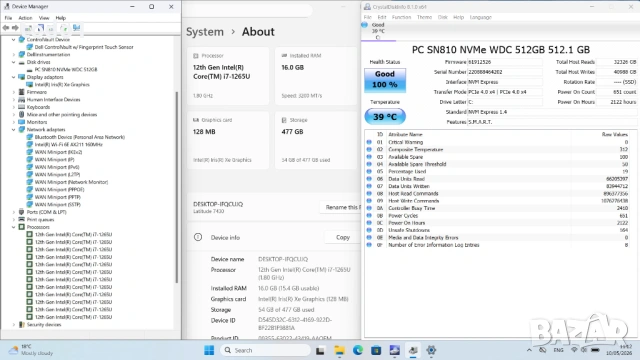The image size is (640, 360).
Task: Click the Bluetooth Device Personal Area Network icon
Action: click(30, 137)
